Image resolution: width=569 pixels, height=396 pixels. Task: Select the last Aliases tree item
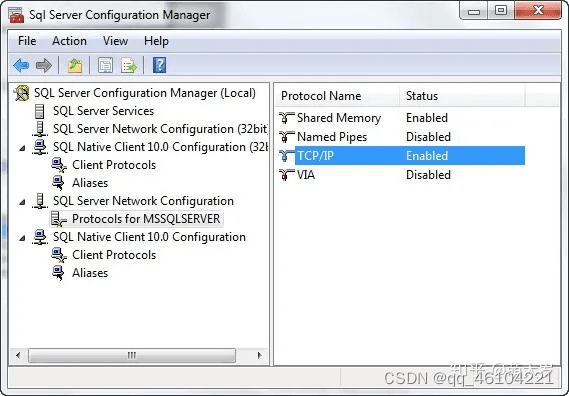(x=90, y=273)
